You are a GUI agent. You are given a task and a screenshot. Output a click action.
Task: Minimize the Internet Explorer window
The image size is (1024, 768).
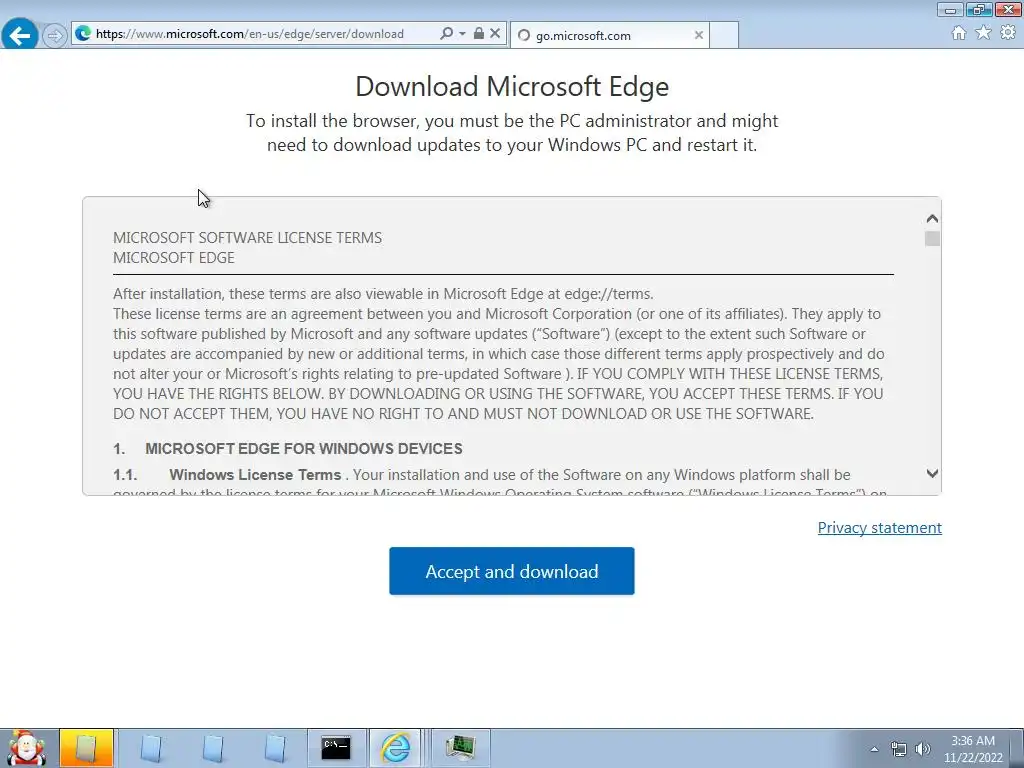[x=950, y=9]
